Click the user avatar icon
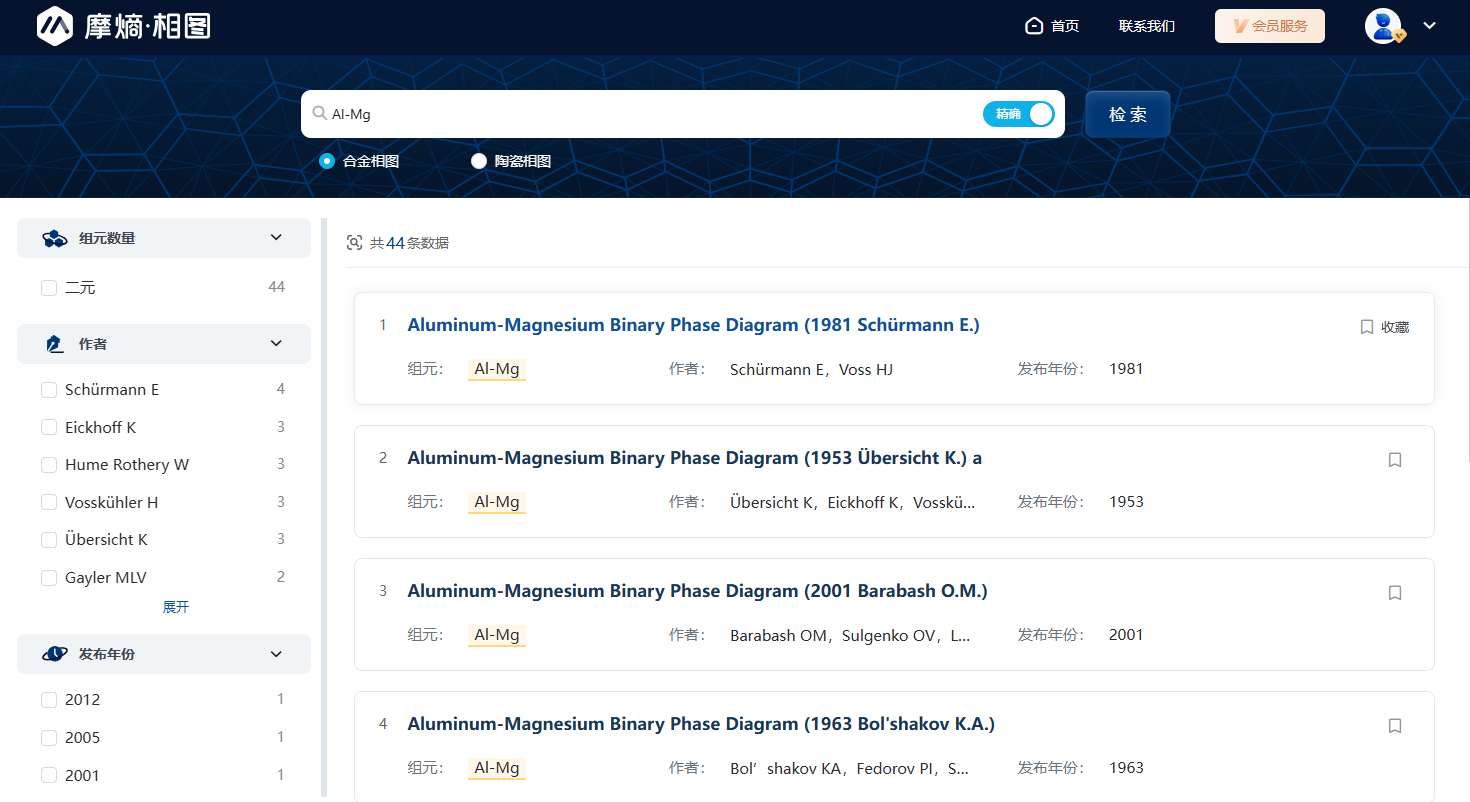The image size is (1470, 802). (1384, 26)
